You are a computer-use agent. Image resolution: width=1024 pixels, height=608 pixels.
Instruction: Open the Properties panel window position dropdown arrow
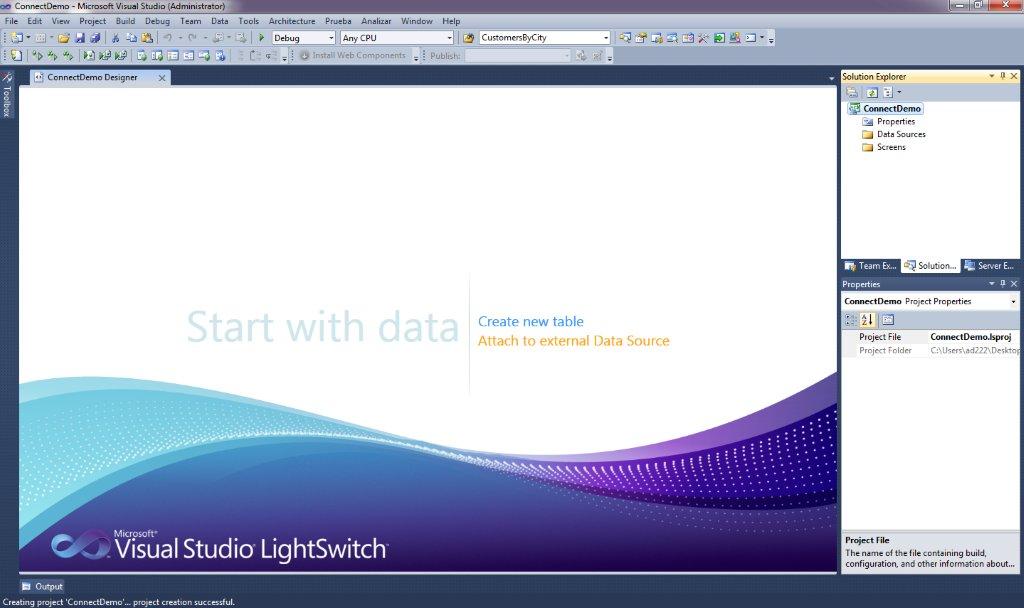tap(991, 283)
